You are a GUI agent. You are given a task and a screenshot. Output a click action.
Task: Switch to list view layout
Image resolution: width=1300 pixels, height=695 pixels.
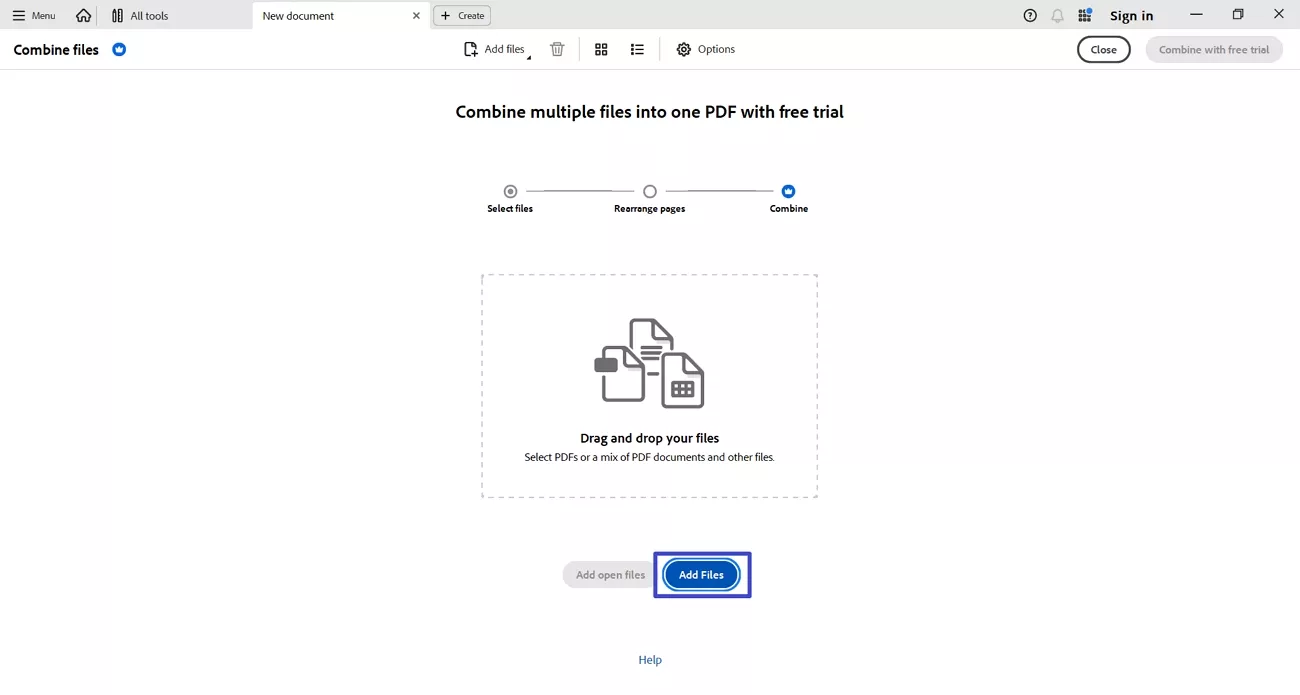click(x=637, y=49)
